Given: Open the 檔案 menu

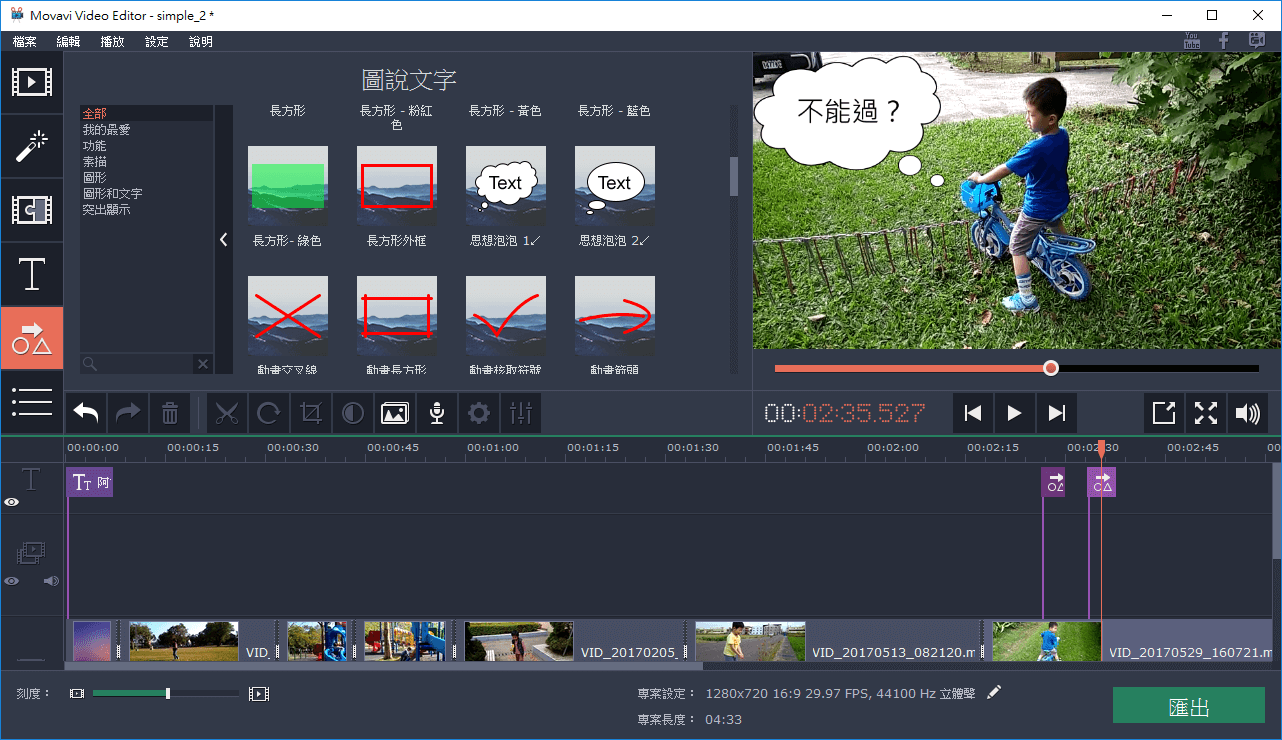Looking at the screenshot, I should point(24,41).
